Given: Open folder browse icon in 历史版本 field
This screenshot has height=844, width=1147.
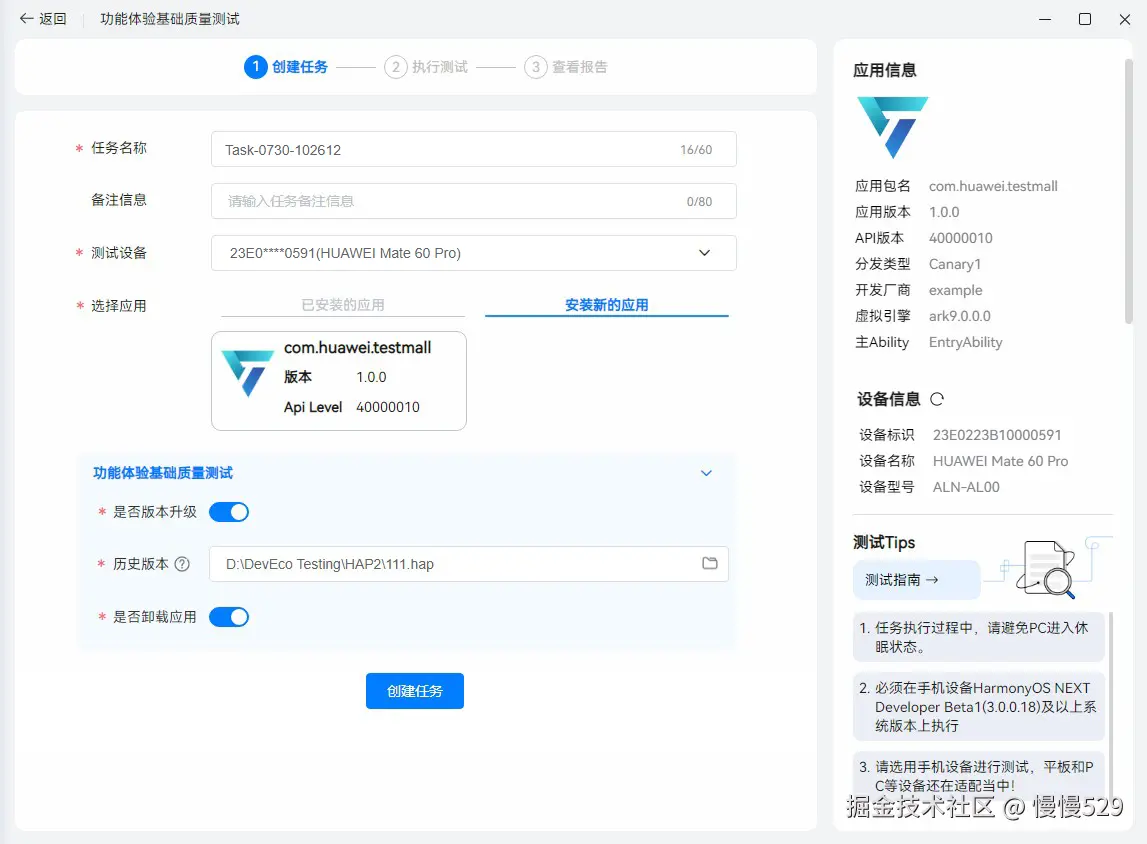Looking at the screenshot, I should (x=710, y=563).
